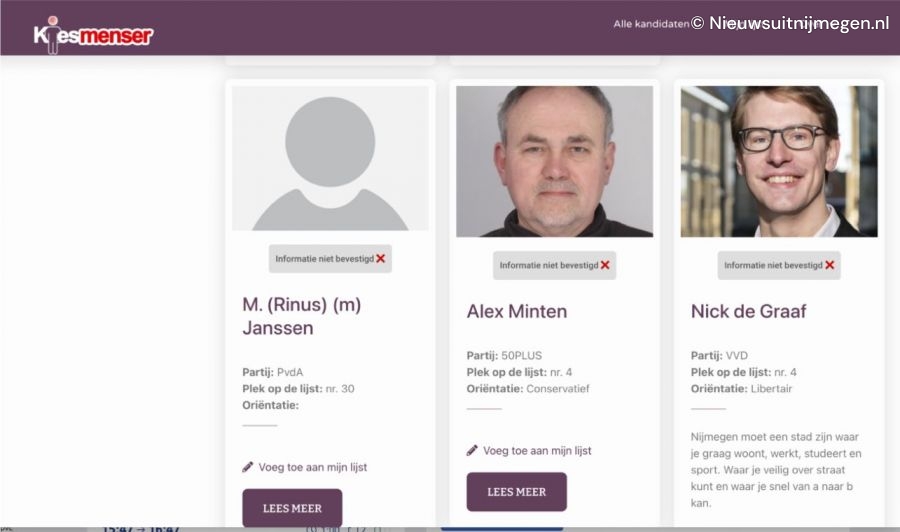Add M. (Rinus) Janssen to my list

pyautogui.click(x=312, y=467)
